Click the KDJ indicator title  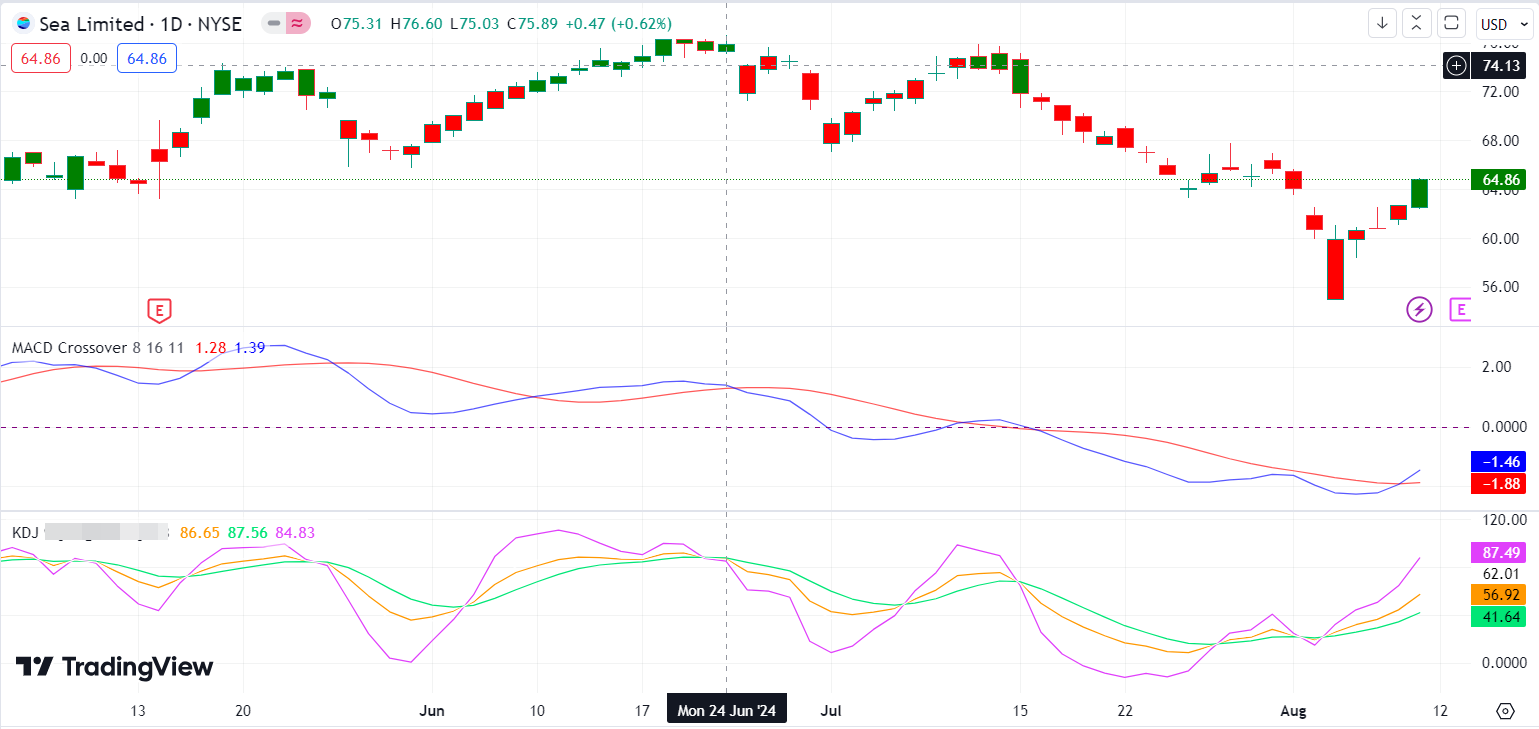click(25, 533)
